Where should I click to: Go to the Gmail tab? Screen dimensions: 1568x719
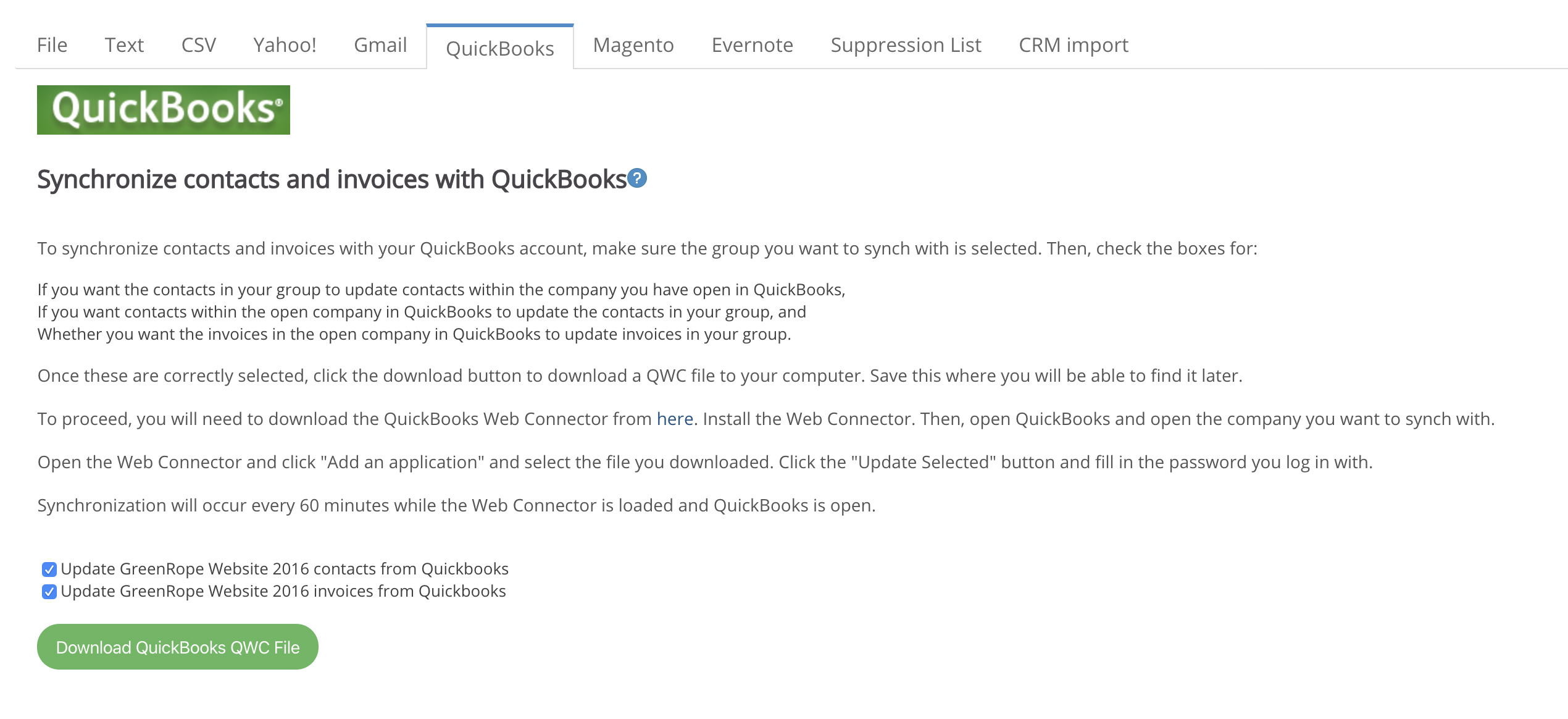[380, 45]
